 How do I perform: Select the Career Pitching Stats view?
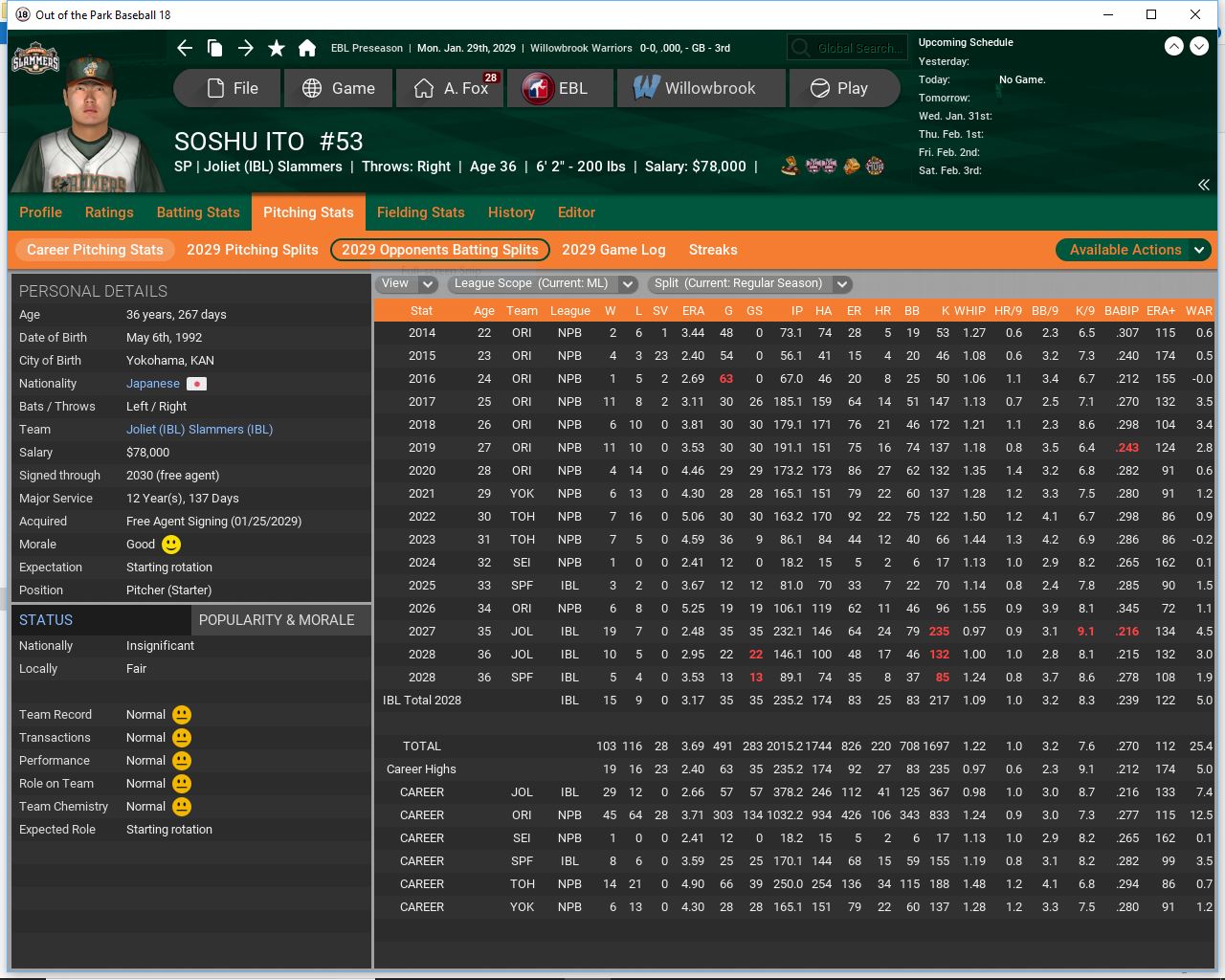[95, 250]
